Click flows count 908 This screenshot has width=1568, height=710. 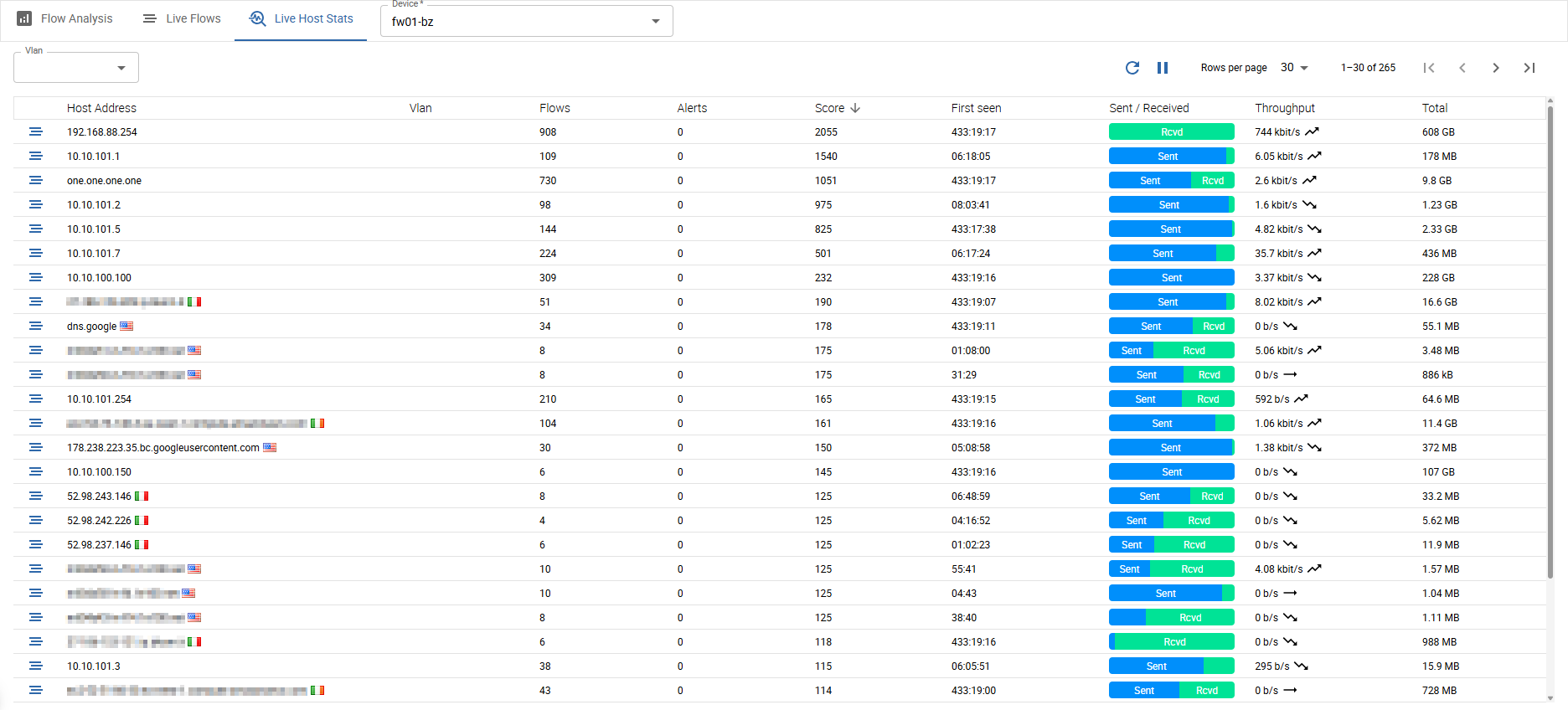[548, 132]
